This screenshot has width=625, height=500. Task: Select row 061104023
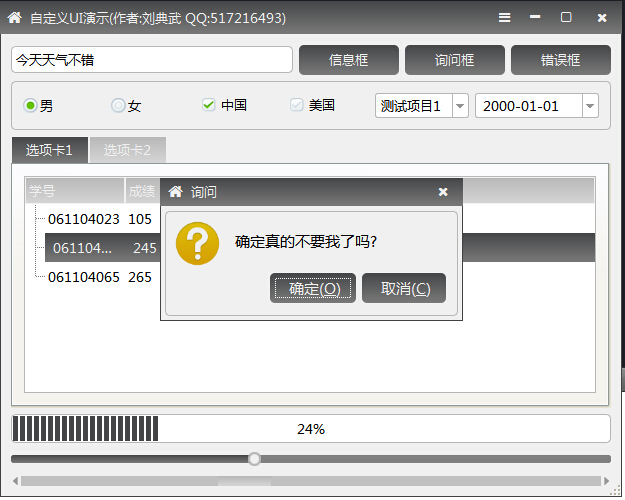[84, 219]
